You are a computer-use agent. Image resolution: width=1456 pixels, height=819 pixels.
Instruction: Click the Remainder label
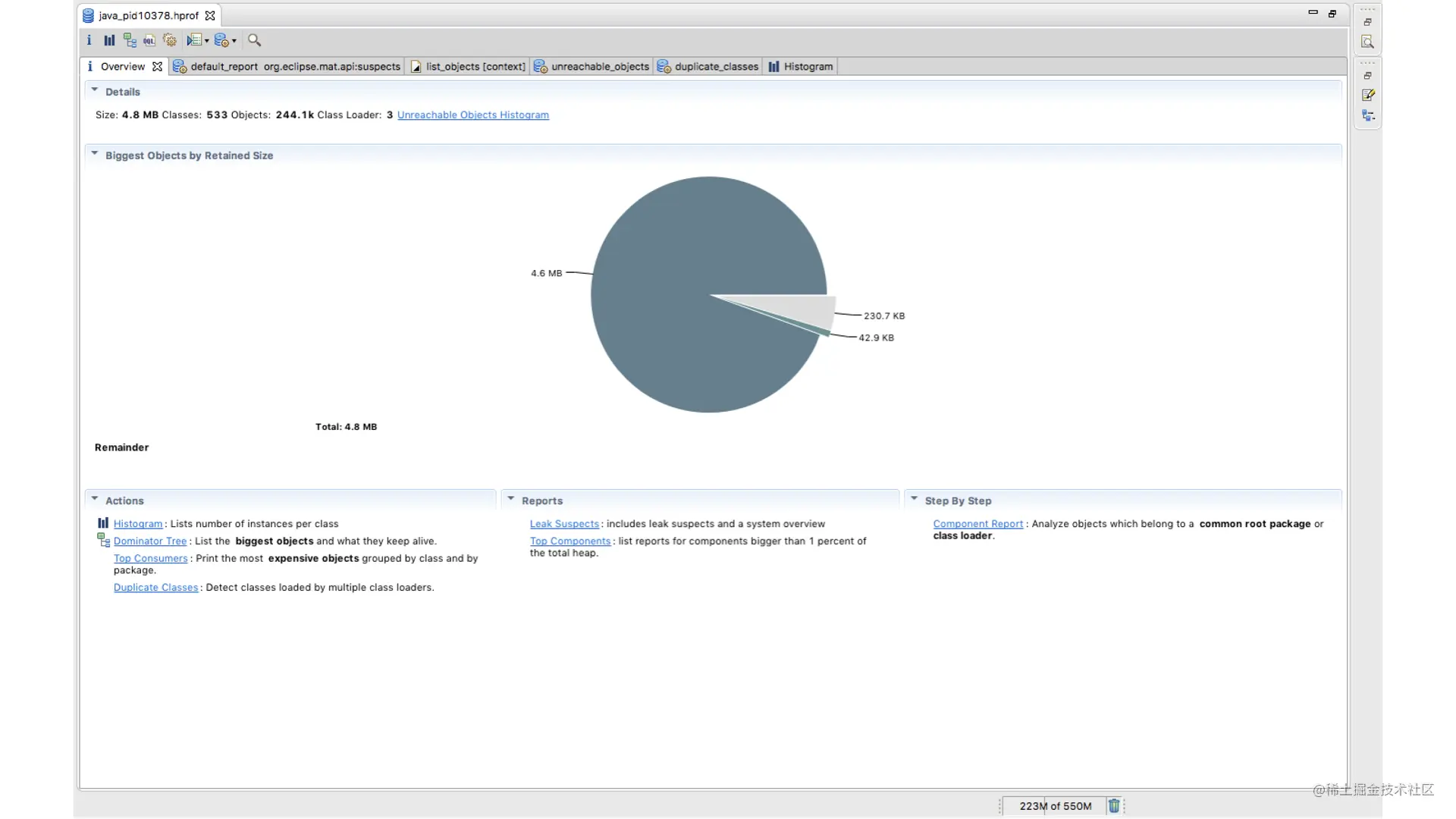point(122,447)
